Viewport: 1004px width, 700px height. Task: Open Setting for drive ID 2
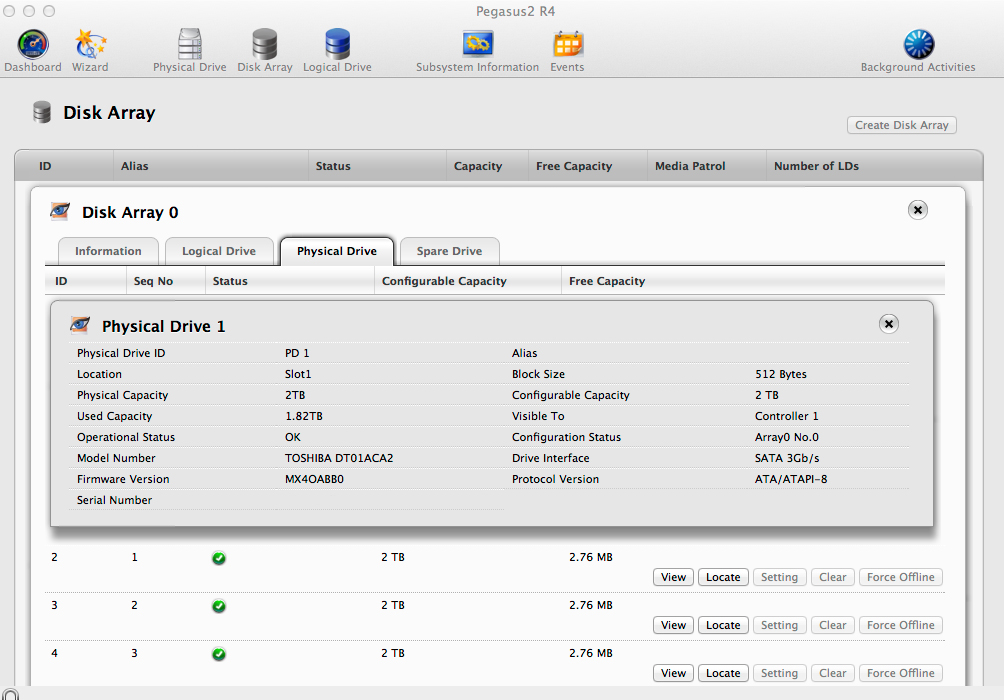click(779, 577)
